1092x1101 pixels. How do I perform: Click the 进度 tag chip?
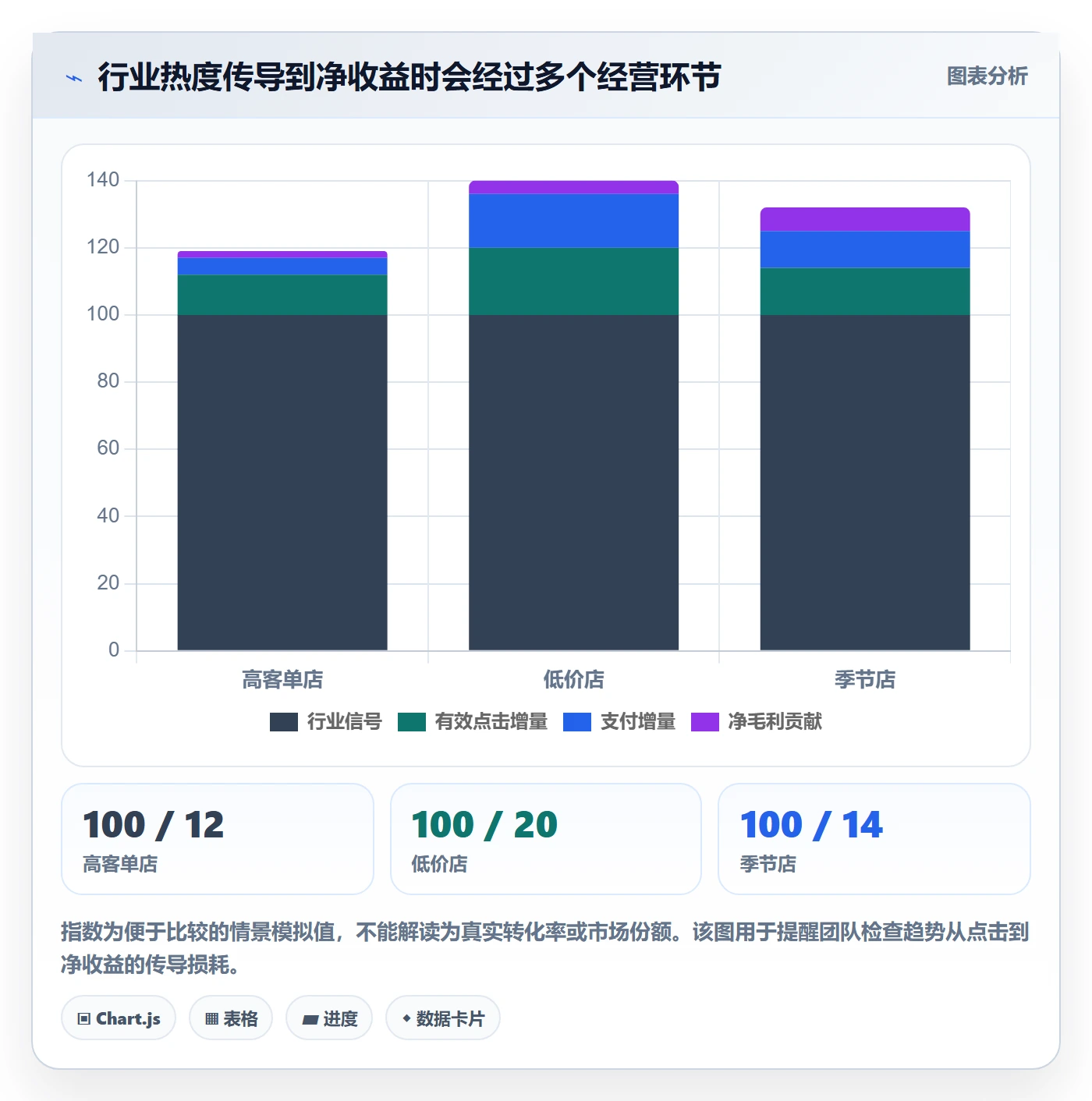(x=329, y=1018)
